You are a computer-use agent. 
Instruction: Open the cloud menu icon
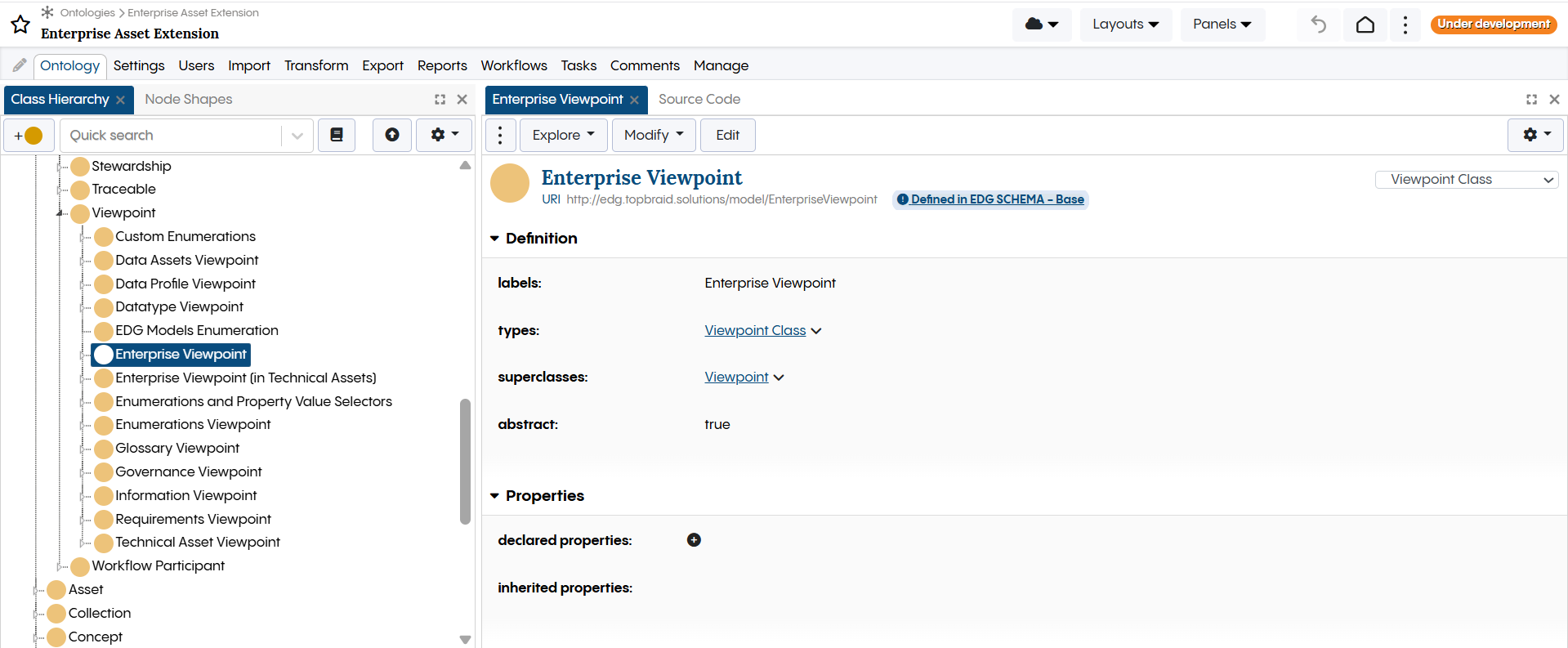pyautogui.click(x=1042, y=25)
